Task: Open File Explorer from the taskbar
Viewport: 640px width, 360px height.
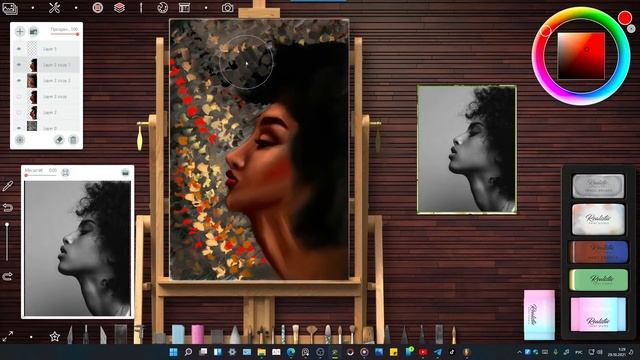Action: coord(262,352)
